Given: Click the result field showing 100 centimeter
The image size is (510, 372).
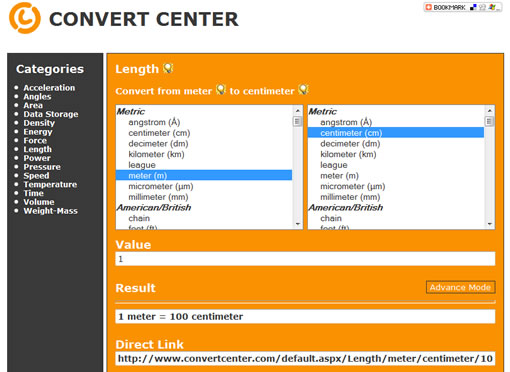Looking at the screenshot, I should pos(305,316).
